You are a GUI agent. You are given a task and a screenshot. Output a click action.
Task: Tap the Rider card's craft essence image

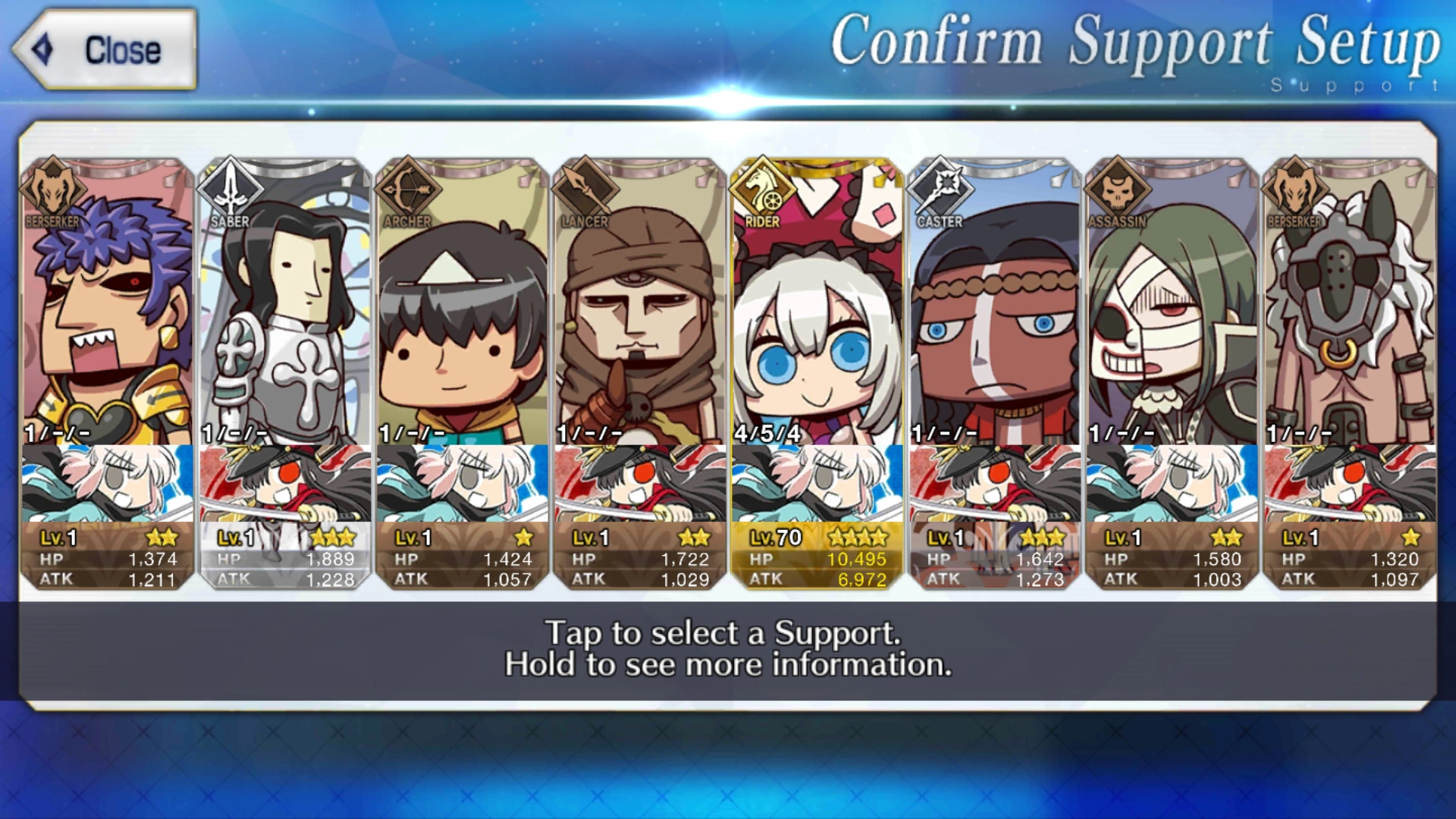(x=817, y=483)
